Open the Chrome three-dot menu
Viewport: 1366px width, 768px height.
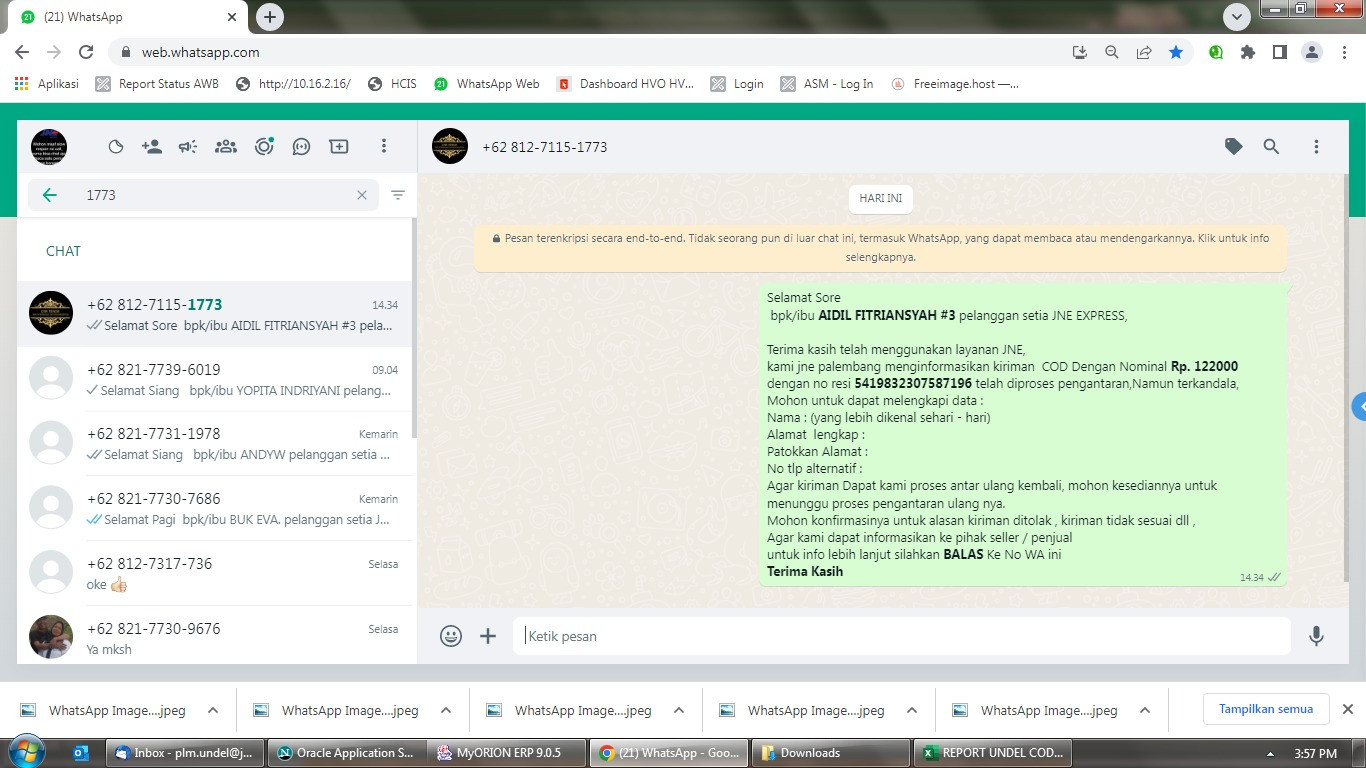pyautogui.click(x=1344, y=52)
